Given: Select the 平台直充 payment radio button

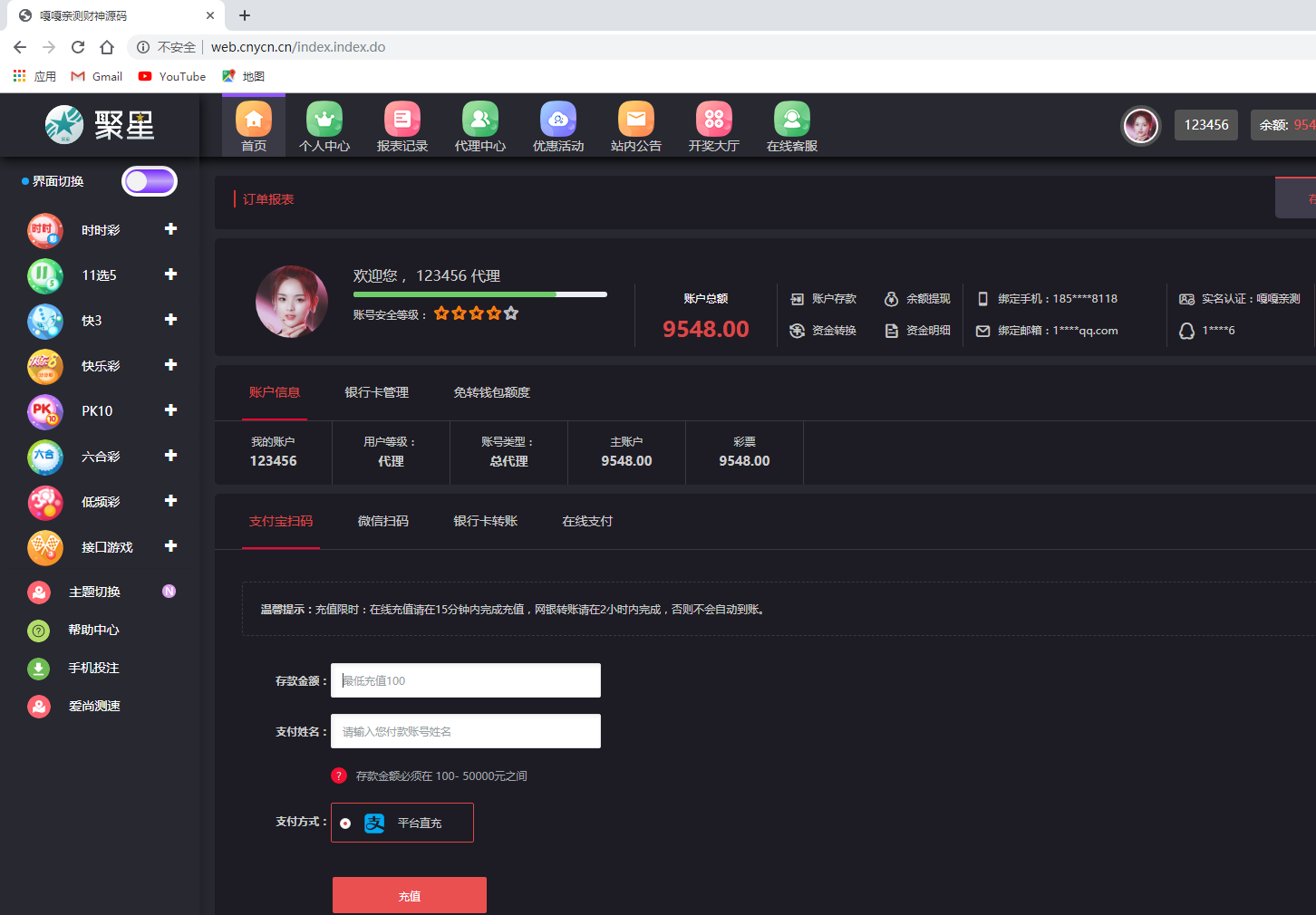Looking at the screenshot, I should tap(345, 823).
